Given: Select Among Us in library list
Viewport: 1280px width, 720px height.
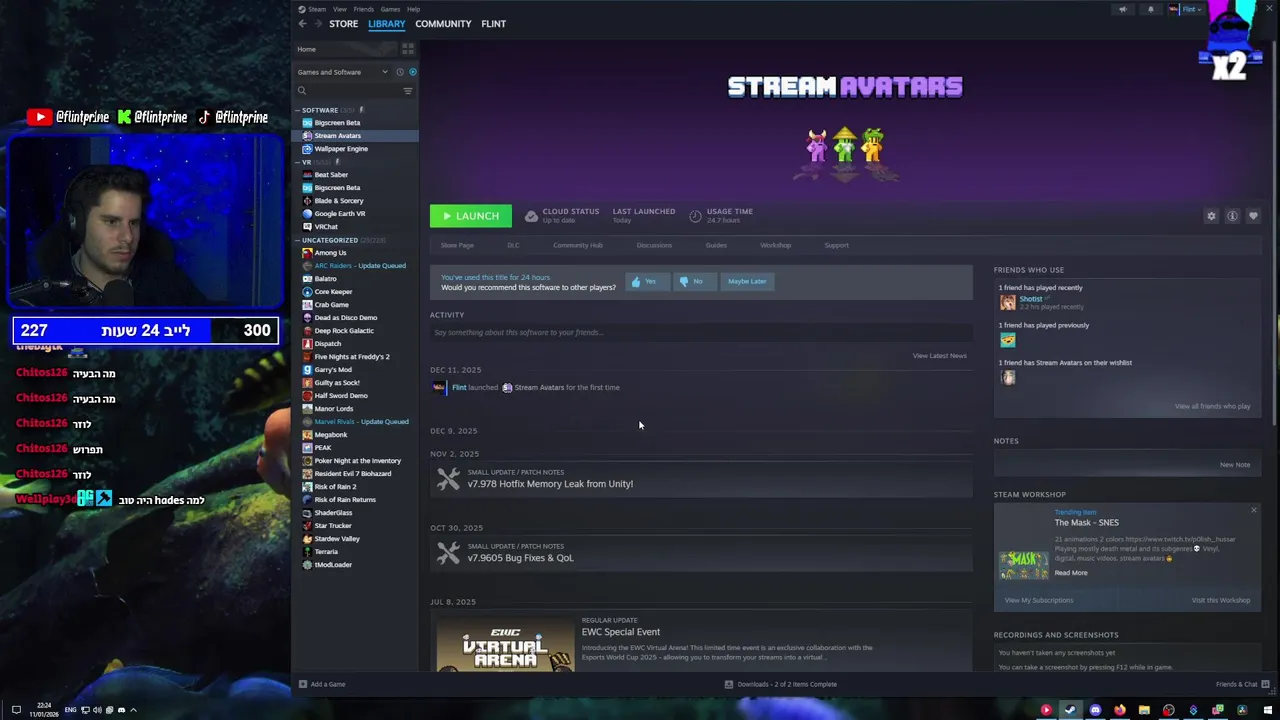Looking at the screenshot, I should point(330,253).
